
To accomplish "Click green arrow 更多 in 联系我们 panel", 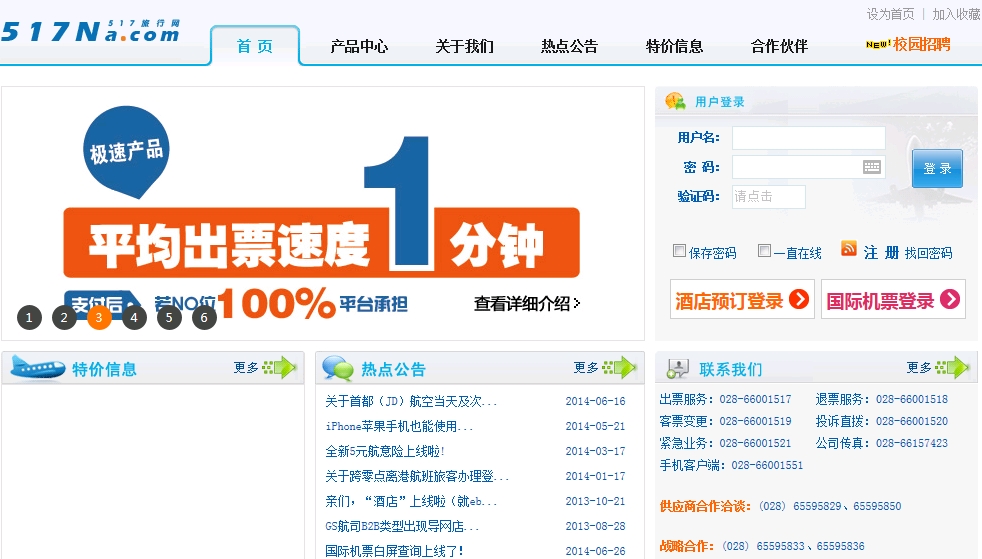I will [952, 367].
